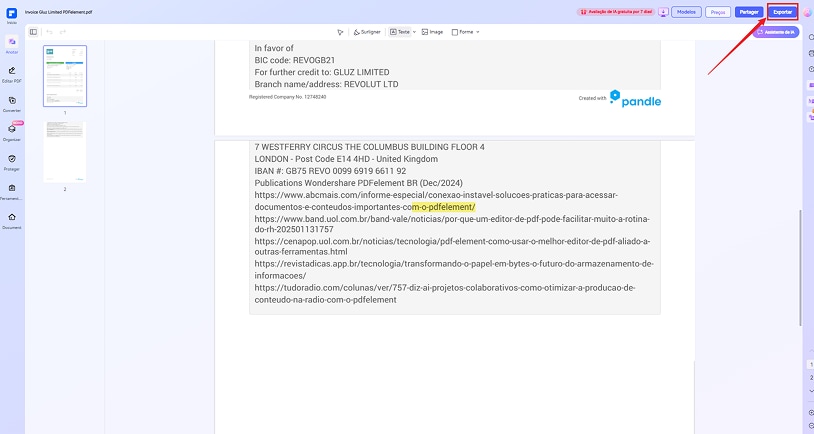Click 'BIC code: REVOGB21' text

[x=295, y=60]
